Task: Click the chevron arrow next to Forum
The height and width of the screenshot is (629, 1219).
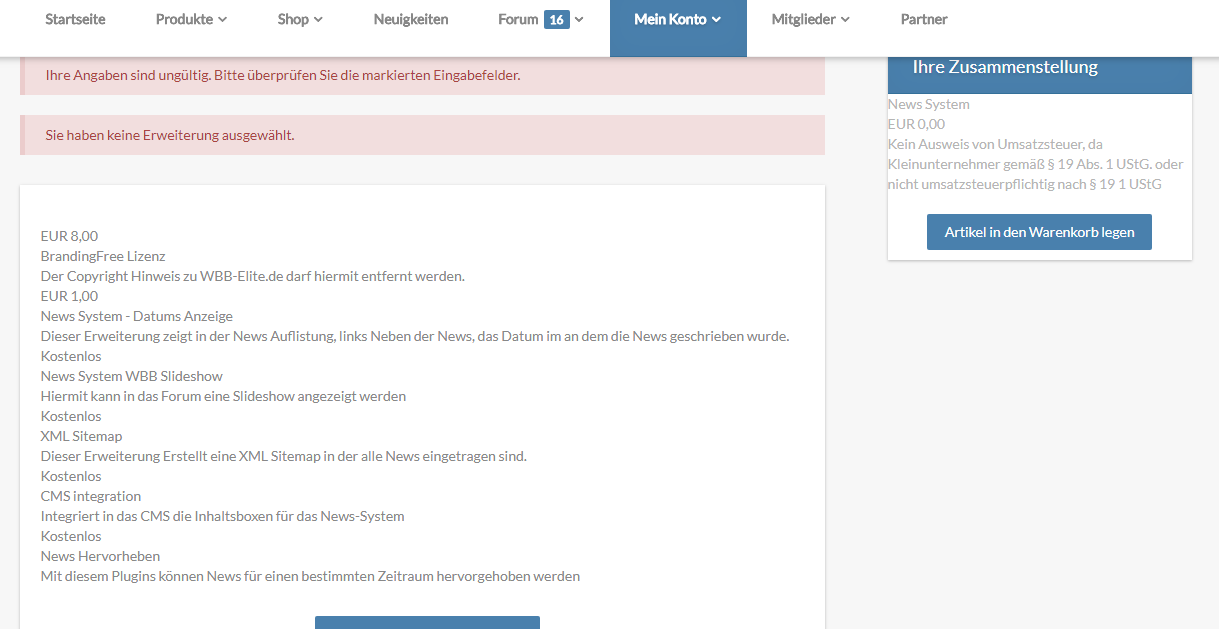Action: (580, 20)
